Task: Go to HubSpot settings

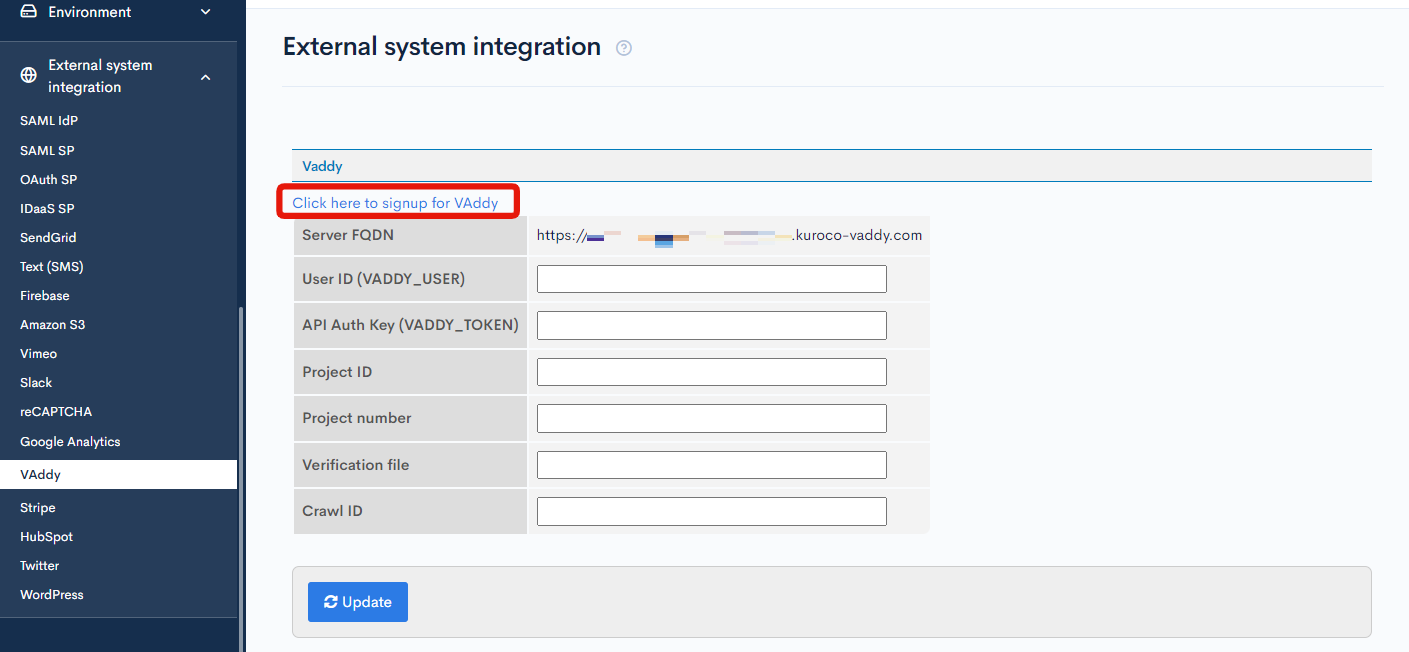Action: [x=46, y=536]
